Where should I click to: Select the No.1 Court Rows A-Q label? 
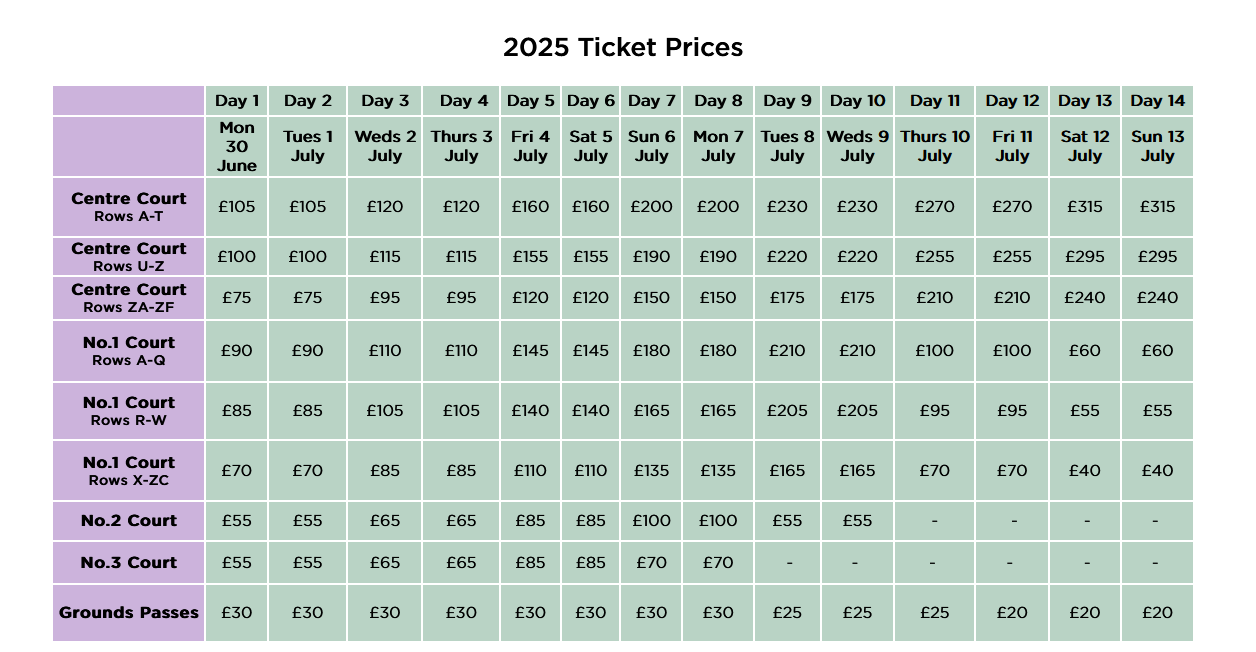(129, 350)
